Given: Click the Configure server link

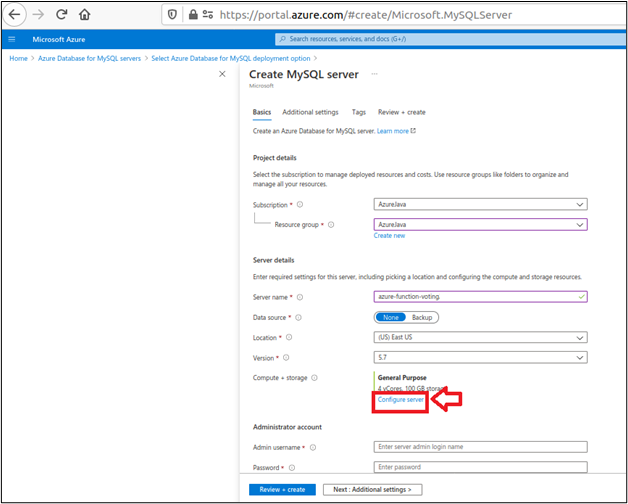Looking at the screenshot, I should point(401,400).
